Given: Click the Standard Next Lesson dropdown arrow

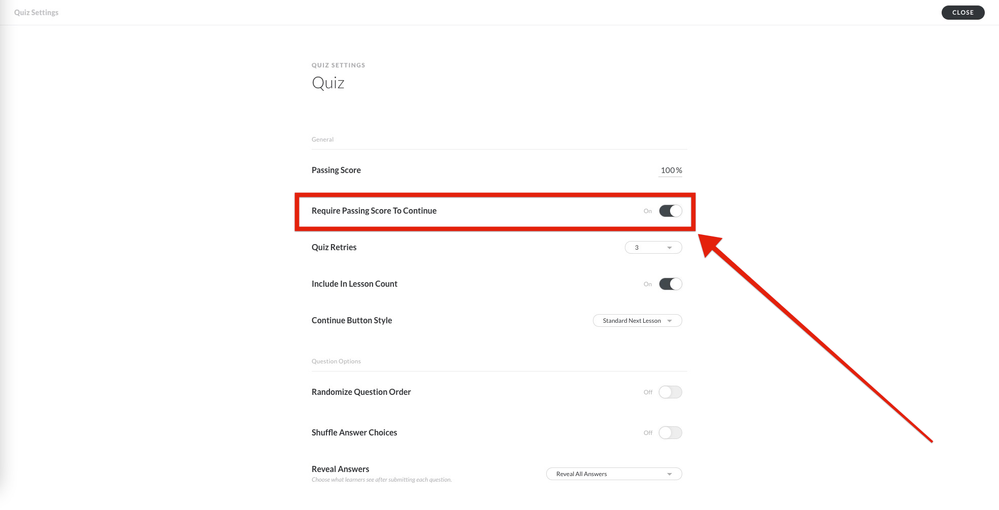Looking at the screenshot, I should (670, 321).
